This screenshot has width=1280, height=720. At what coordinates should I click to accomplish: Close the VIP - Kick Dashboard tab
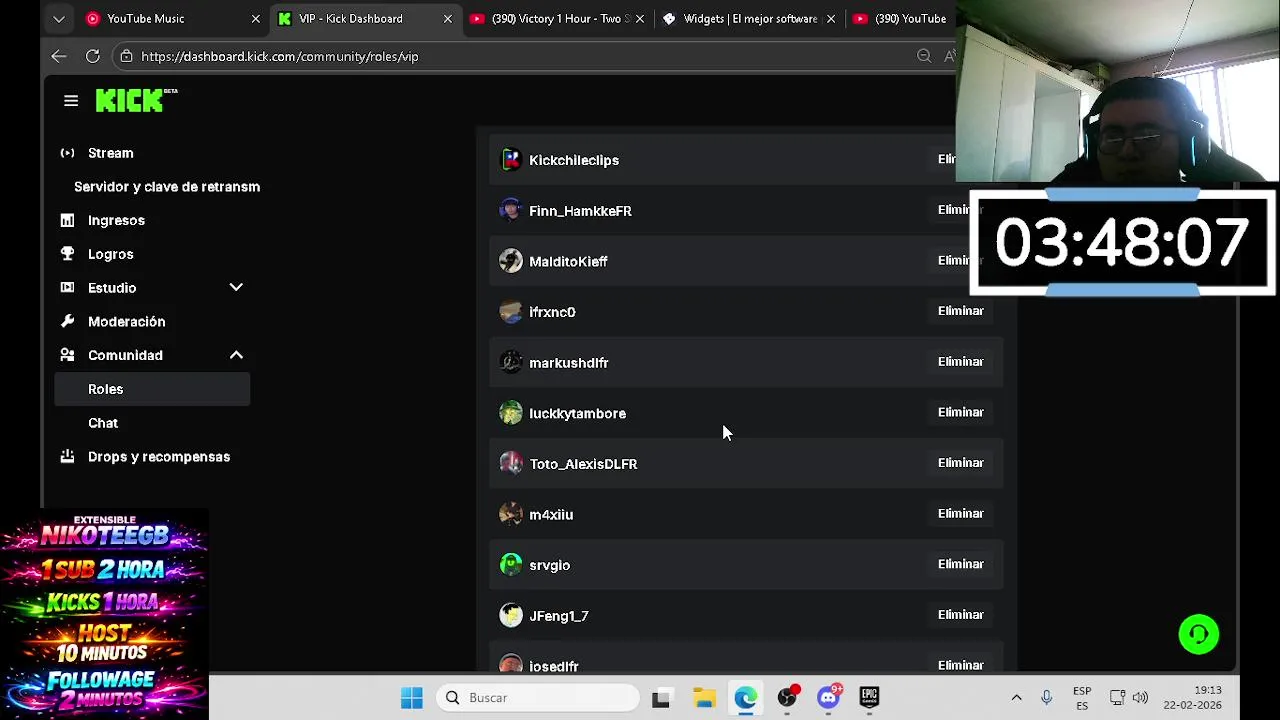447,18
